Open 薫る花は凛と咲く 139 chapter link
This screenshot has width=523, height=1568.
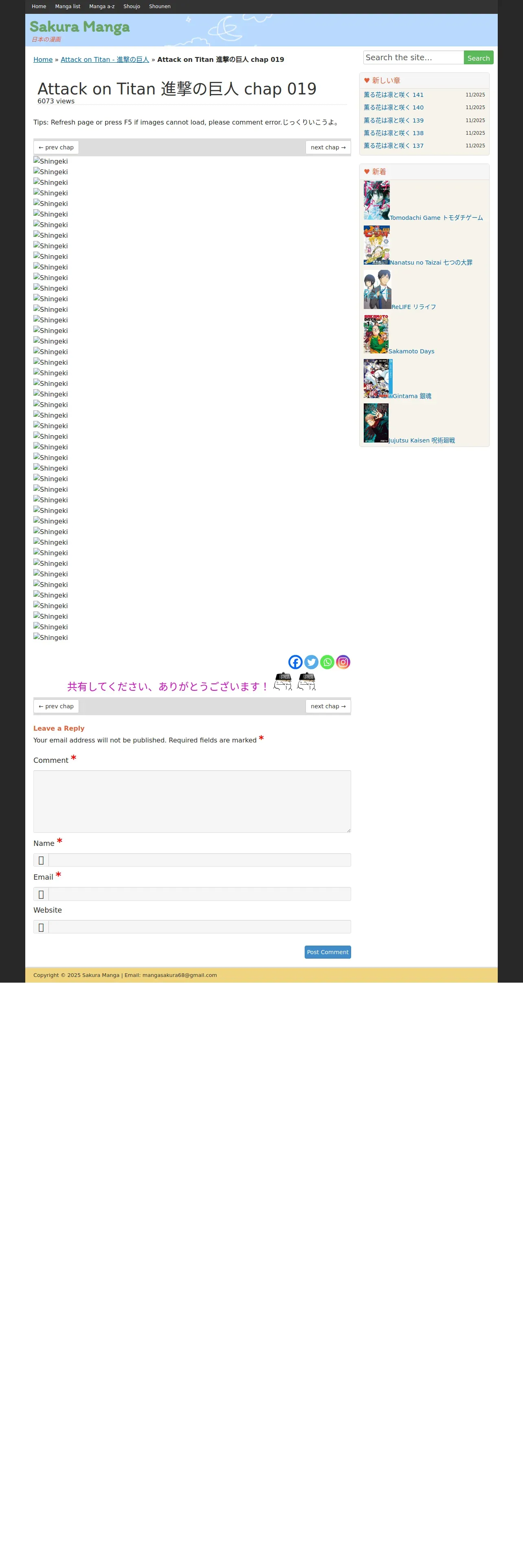(x=393, y=120)
